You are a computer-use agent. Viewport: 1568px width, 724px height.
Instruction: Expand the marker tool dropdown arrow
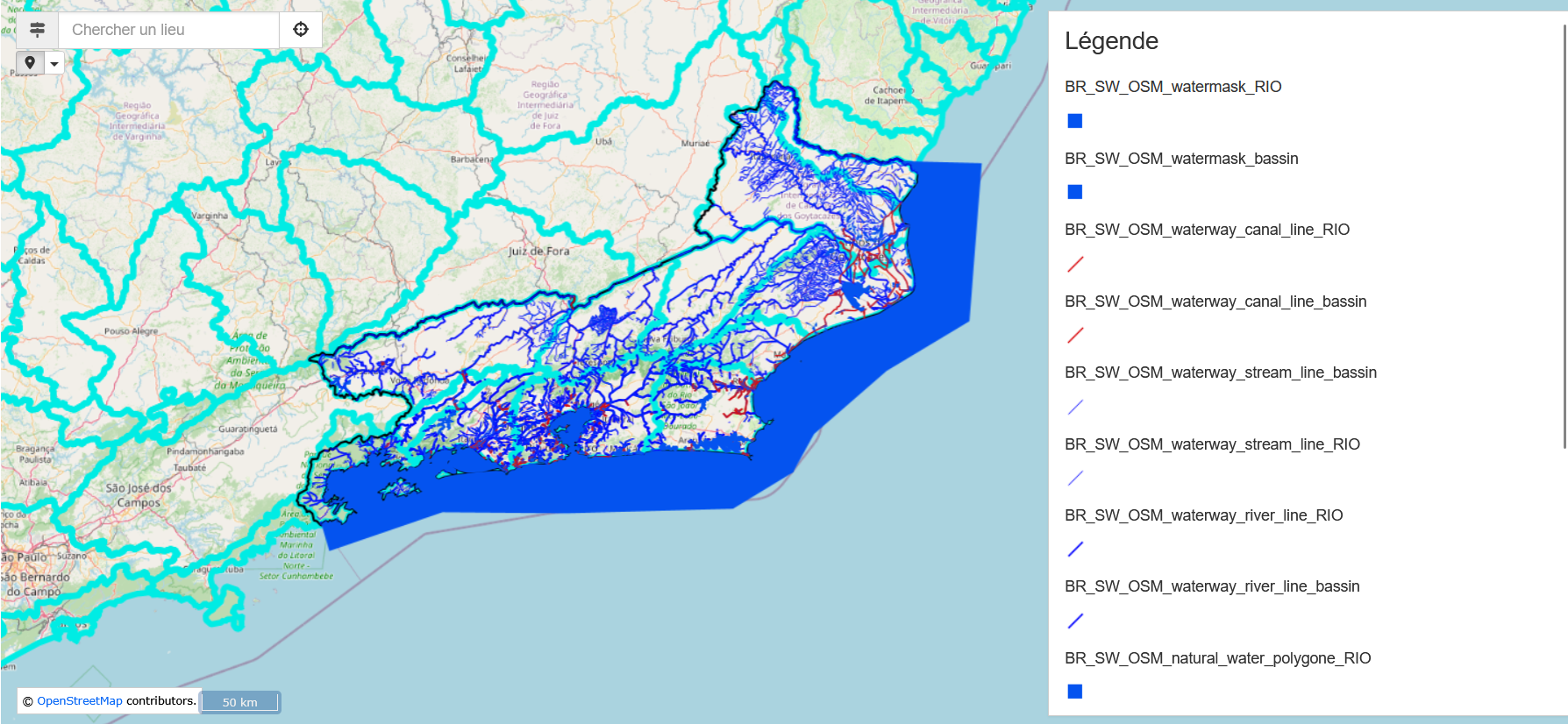pyautogui.click(x=54, y=63)
